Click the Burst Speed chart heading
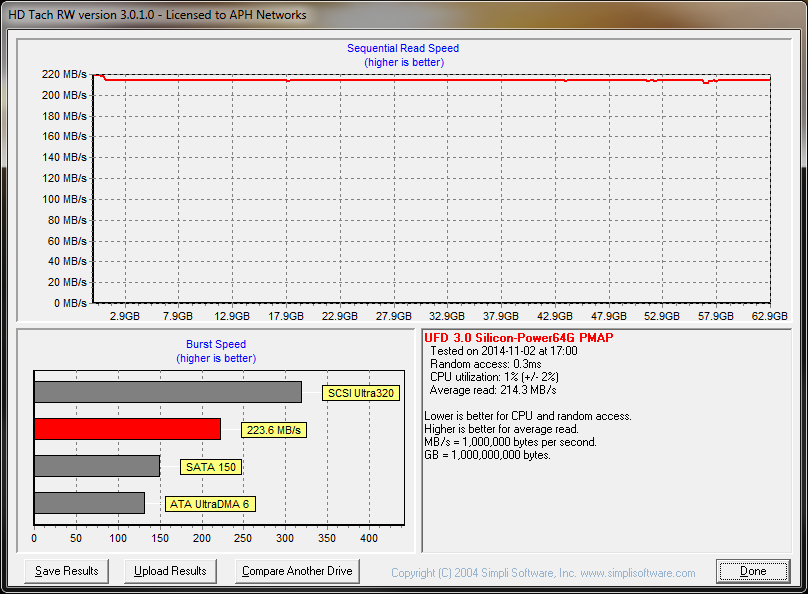This screenshot has width=808, height=594. (x=216, y=344)
